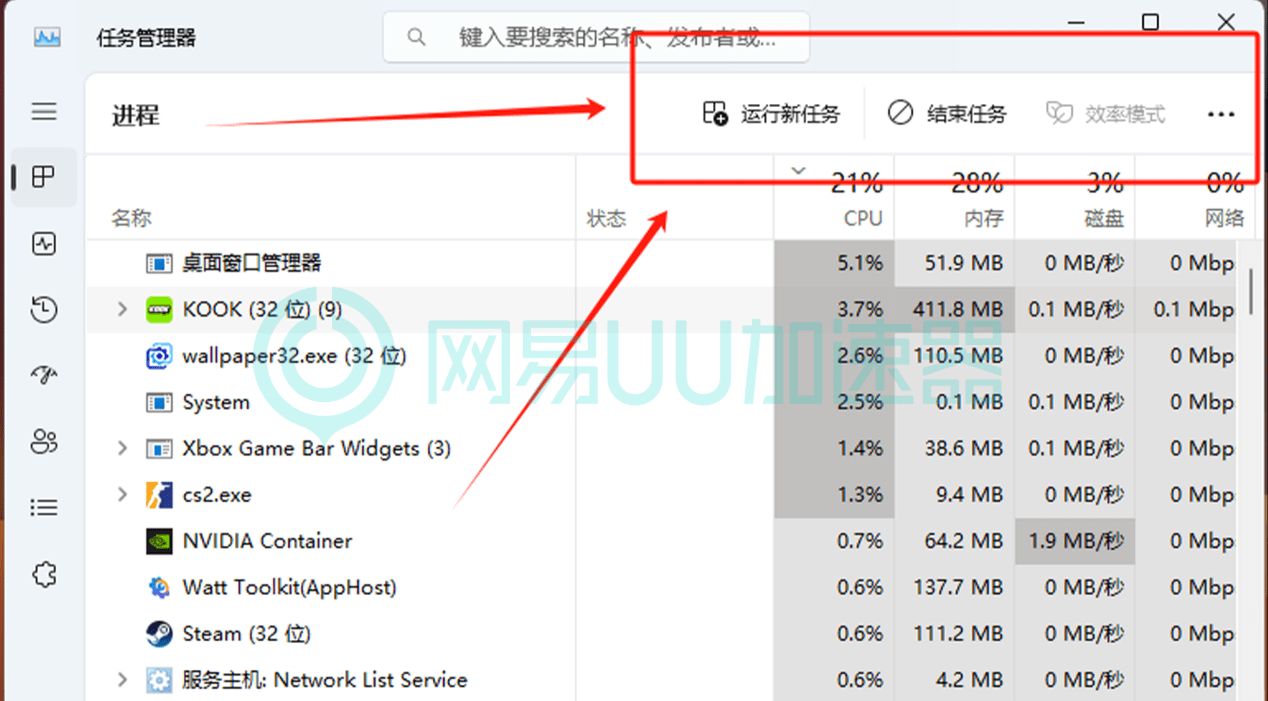Select the Steam (32 位) process name
Image resolution: width=1268 pixels, height=701 pixels.
coord(246,634)
